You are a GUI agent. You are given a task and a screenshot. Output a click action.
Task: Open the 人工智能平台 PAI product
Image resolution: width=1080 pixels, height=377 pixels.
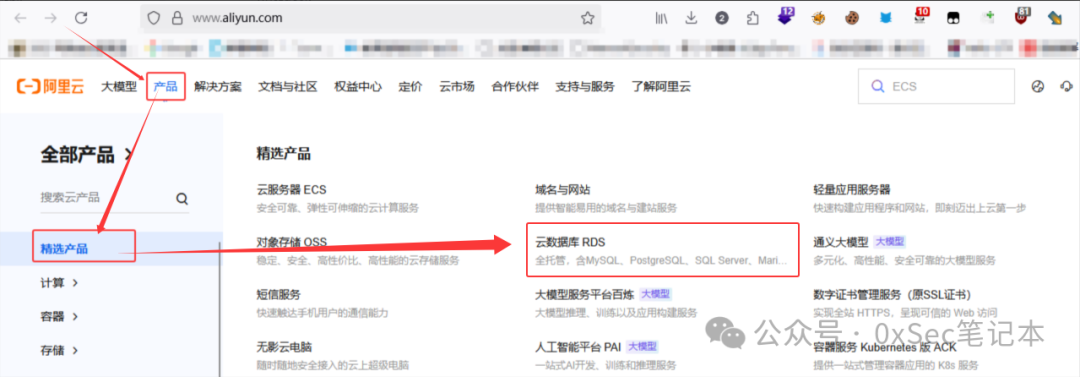click(578, 347)
